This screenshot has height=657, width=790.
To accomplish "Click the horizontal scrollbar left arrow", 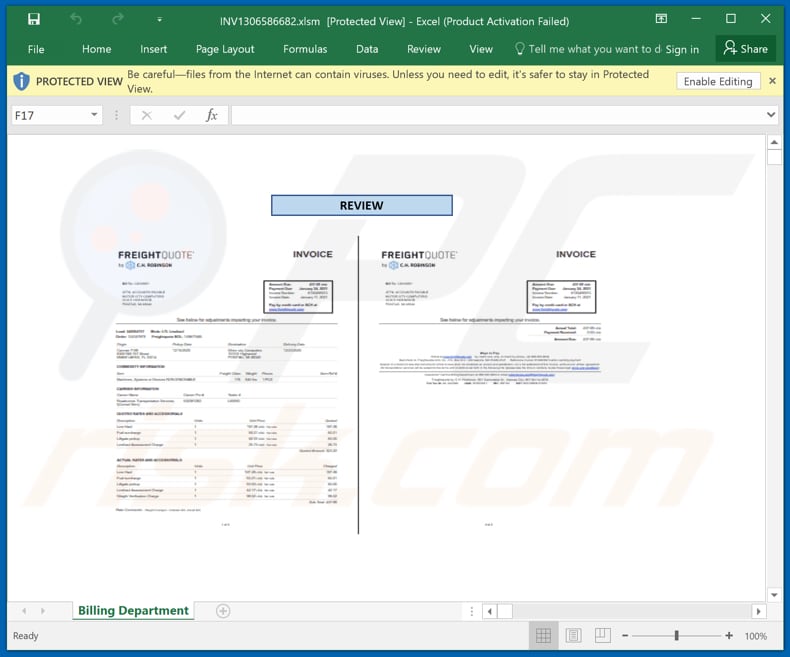I will tap(490, 612).
